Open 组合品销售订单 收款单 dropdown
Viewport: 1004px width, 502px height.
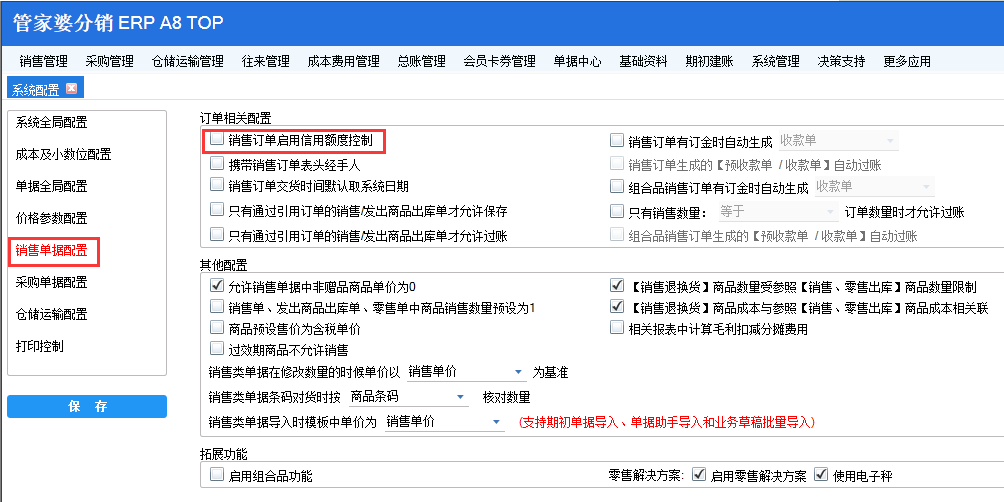tap(873, 186)
